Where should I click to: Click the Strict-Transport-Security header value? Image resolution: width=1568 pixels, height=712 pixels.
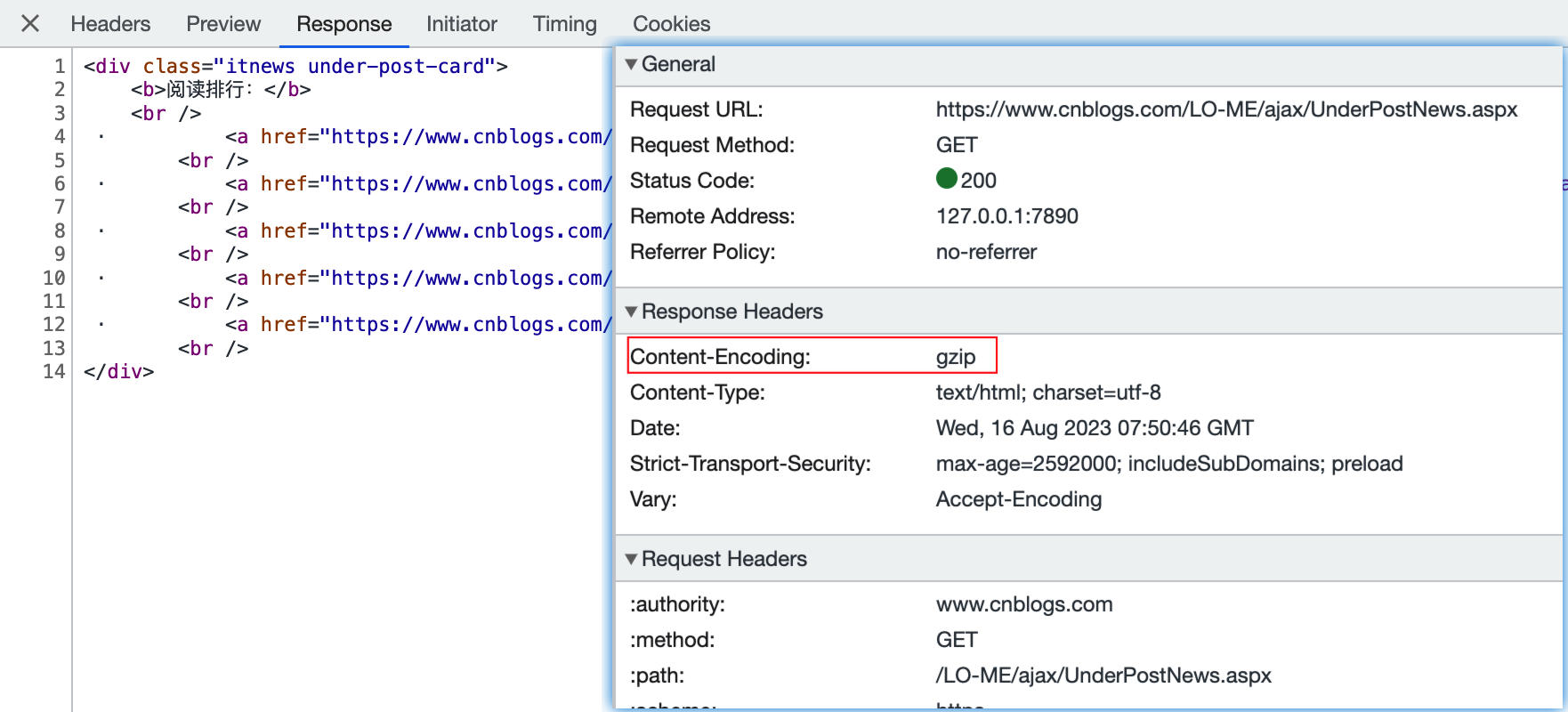point(1168,464)
